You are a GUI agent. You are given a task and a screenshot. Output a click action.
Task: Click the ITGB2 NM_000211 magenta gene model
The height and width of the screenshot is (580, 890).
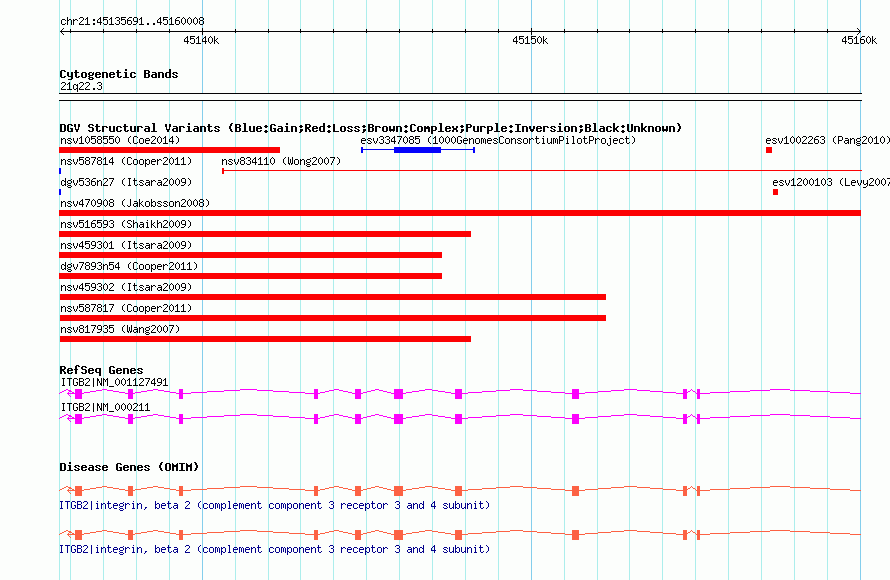(460, 418)
